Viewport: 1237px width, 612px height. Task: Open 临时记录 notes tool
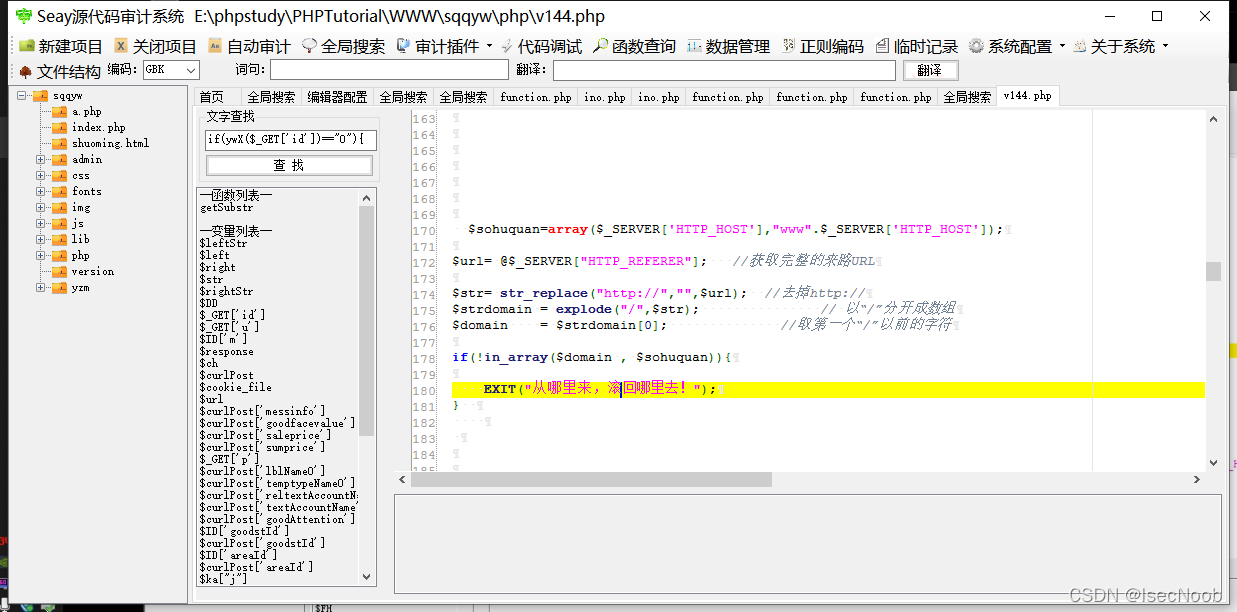tap(917, 46)
